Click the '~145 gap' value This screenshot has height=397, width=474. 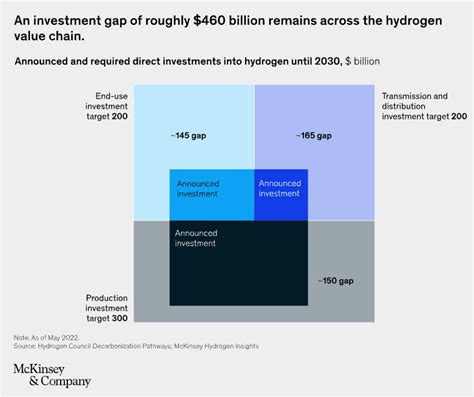188,136
